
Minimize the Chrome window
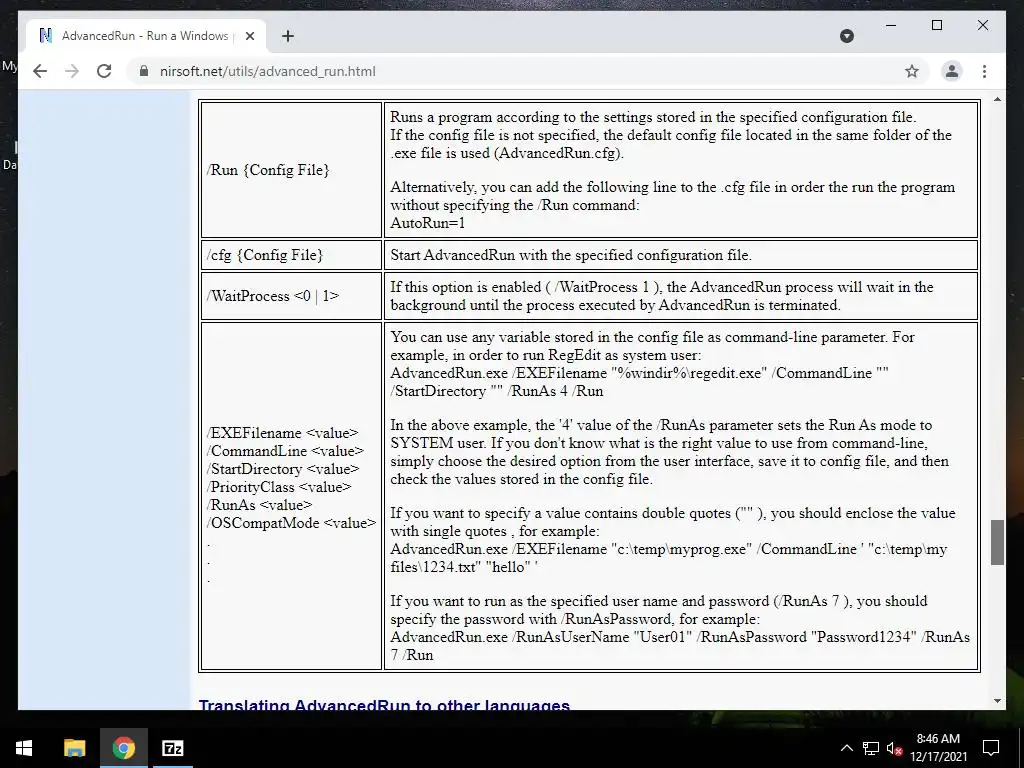[891, 25]
